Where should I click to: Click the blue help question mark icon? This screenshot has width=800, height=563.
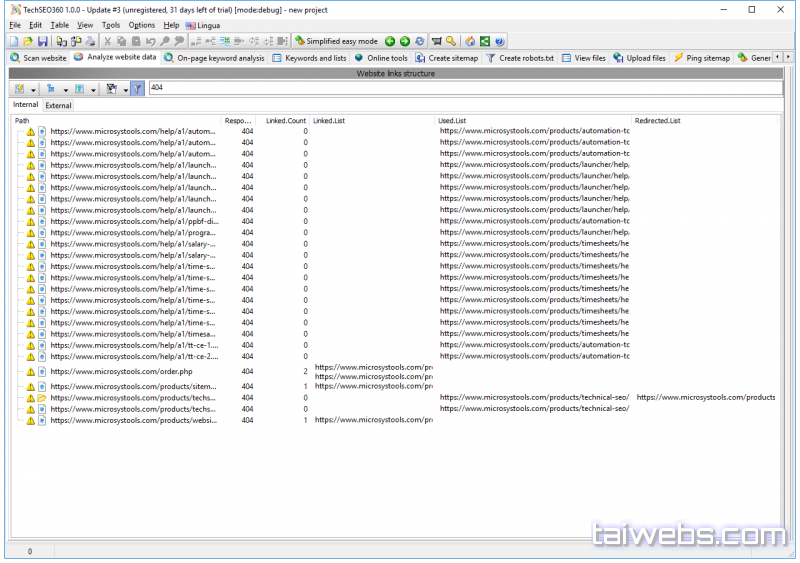(499, 41)
